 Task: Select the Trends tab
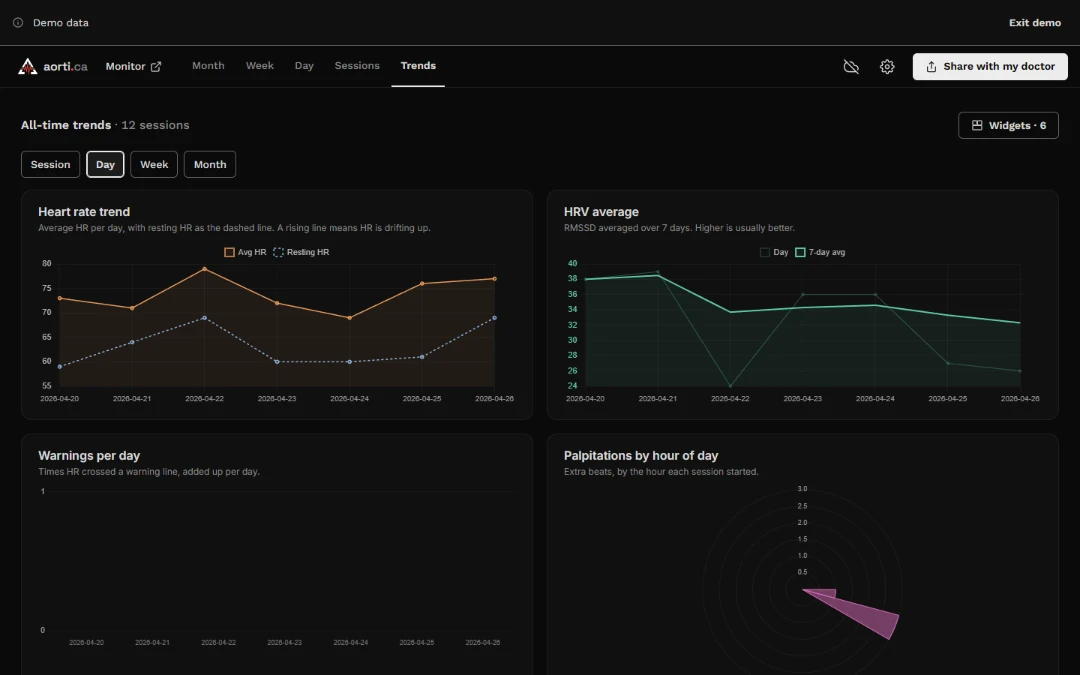(x=418, y=65)
